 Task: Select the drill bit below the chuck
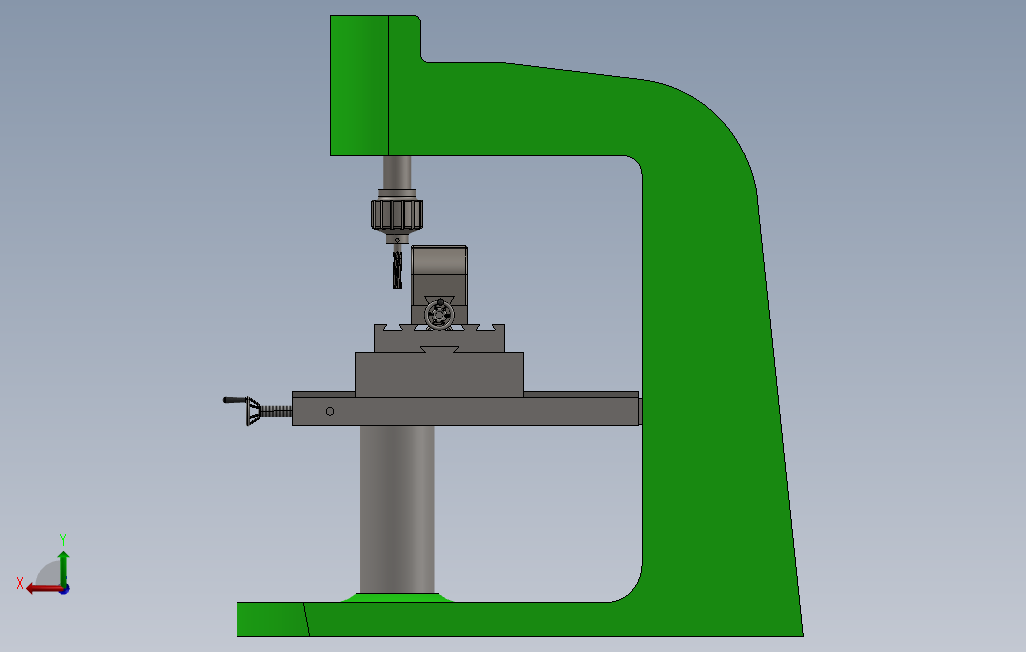click(x=397, y=270)
